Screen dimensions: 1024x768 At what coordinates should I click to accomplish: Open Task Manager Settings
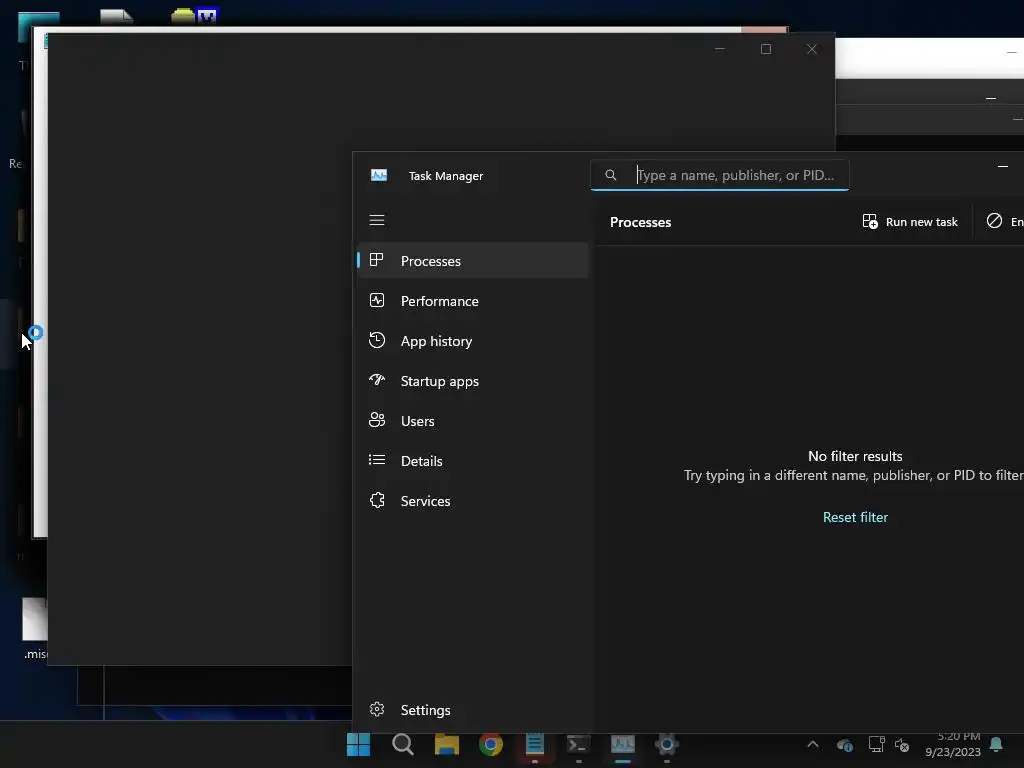[x=473, y=710]
